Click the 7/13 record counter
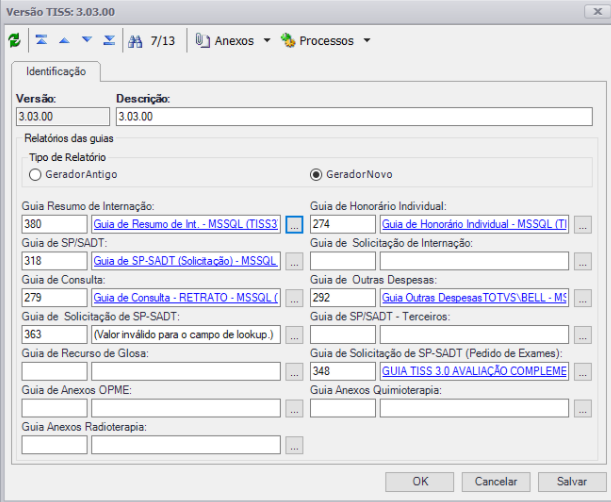Screen dimensions: 611x502 click(x=163, y=41)
